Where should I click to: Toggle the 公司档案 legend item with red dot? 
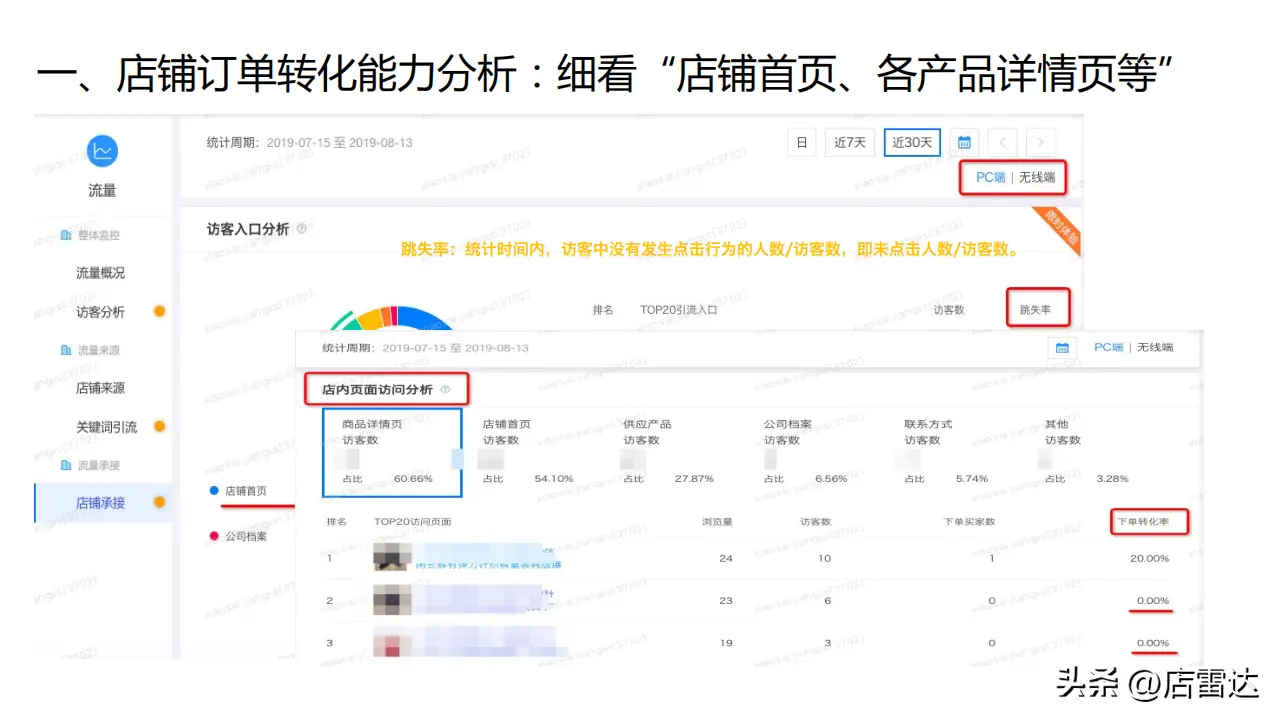238,536
